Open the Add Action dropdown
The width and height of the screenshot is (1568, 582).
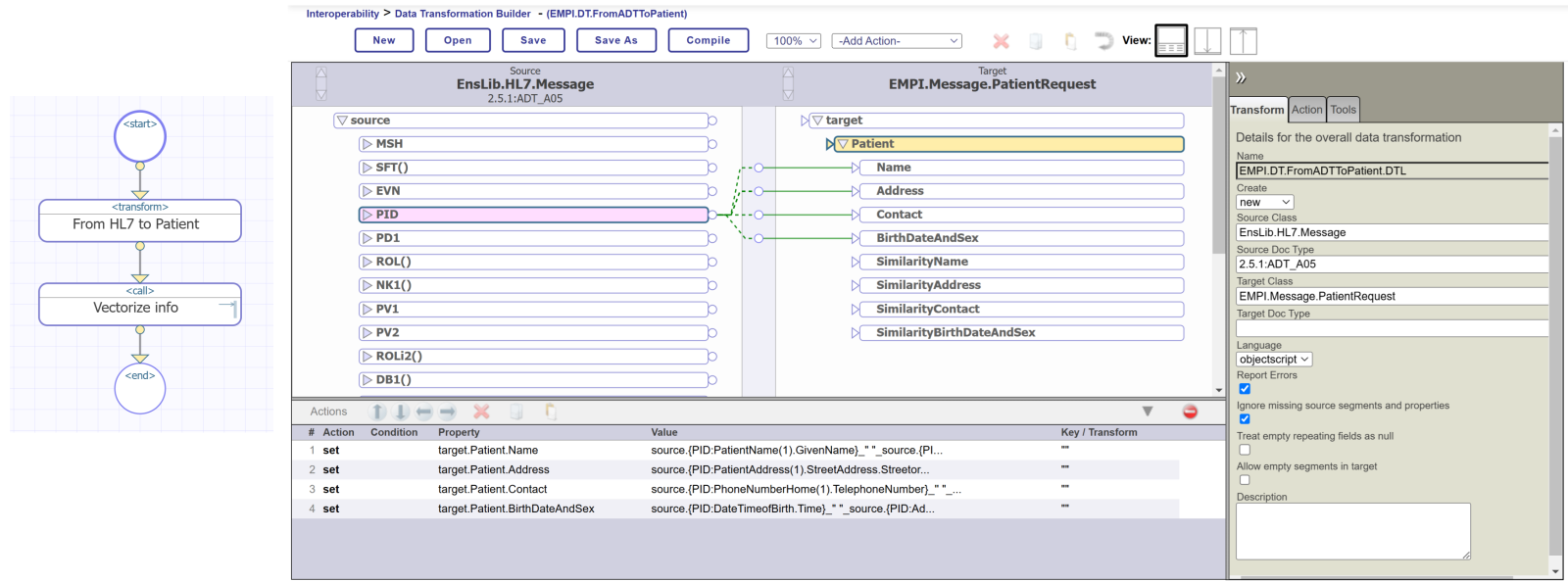(897, 41)
